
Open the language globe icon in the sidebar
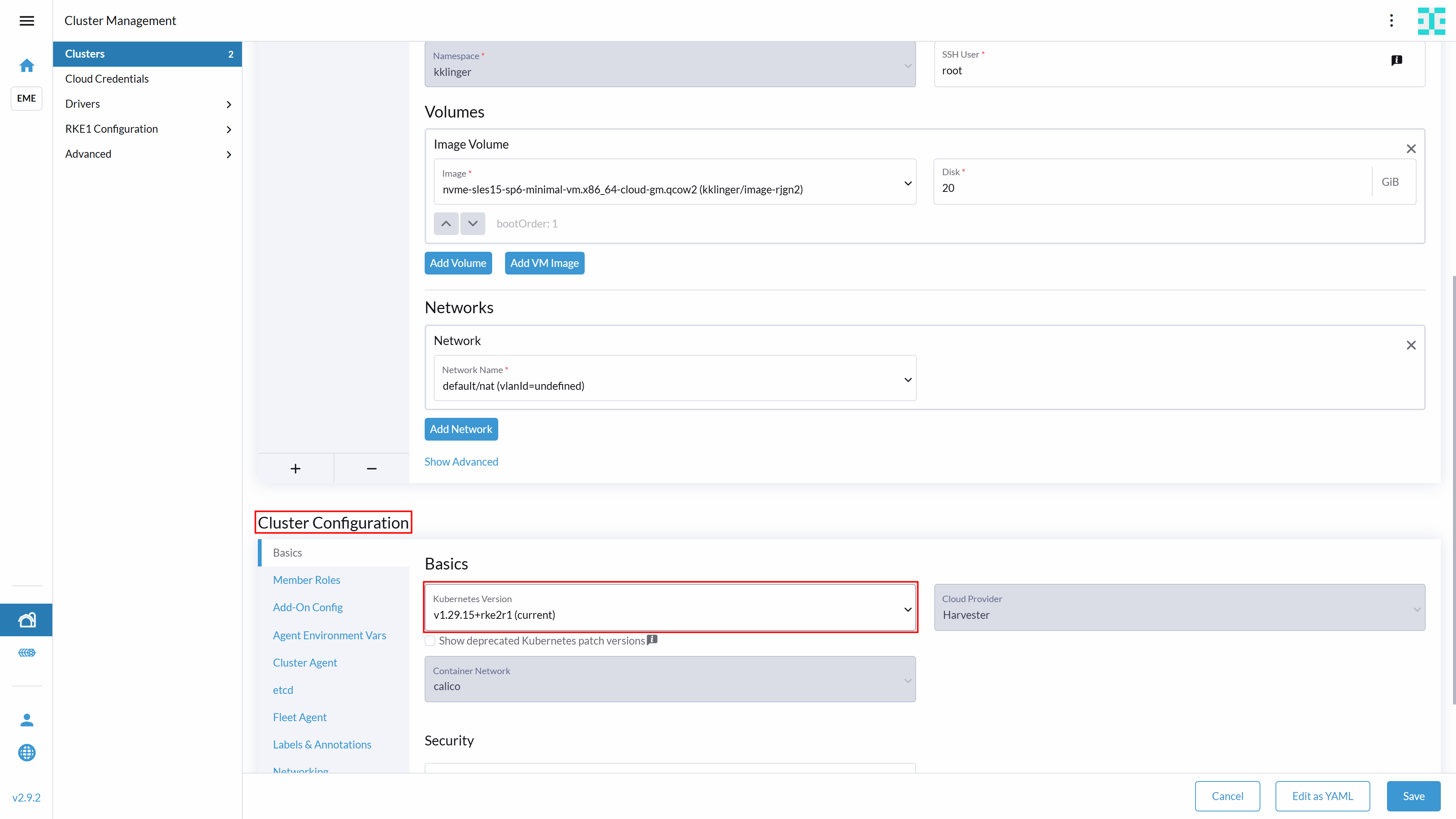tap(27, 752)
